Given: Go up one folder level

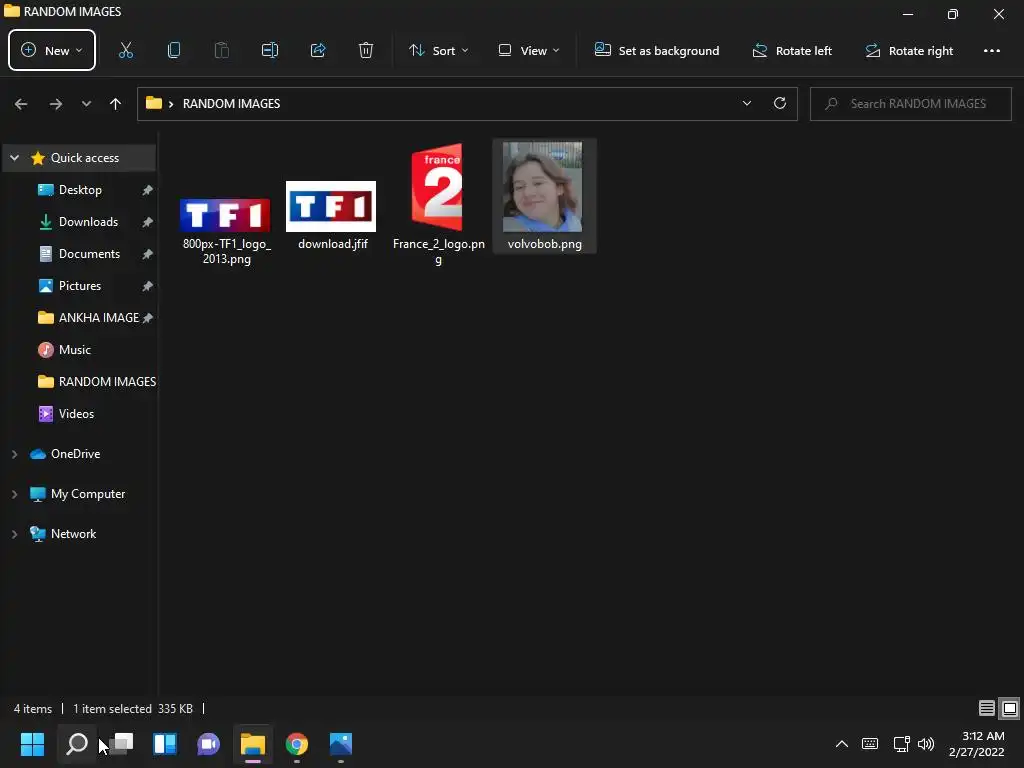Looking at the screenshot, I should pyautogui.click(x=116, y=104).
